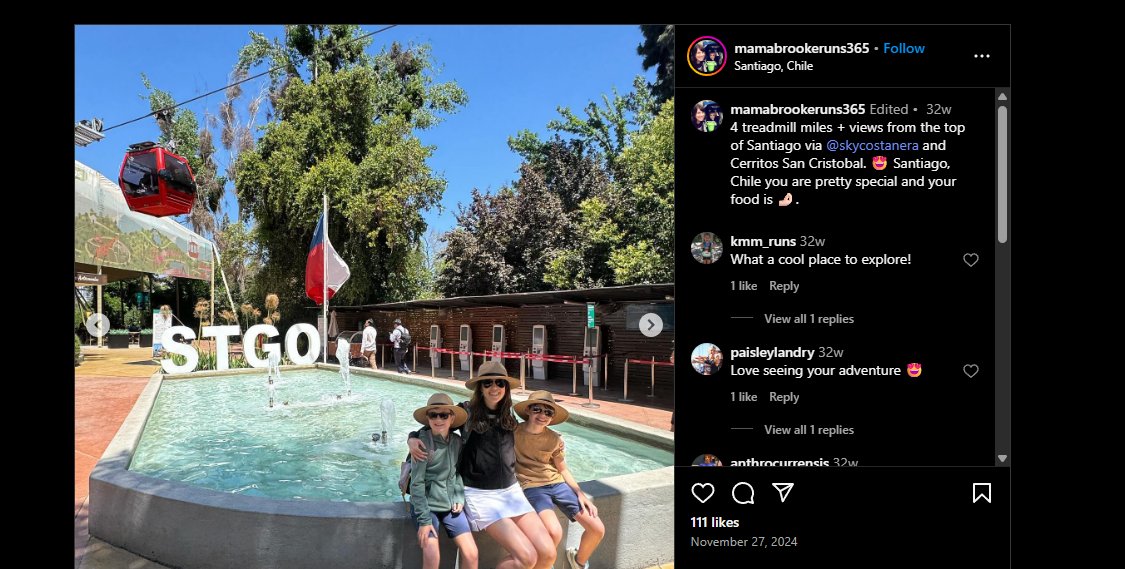The image size is (1125, 569).
Task: Open the @skycostanera mention link
Action: tap(872, 145)
